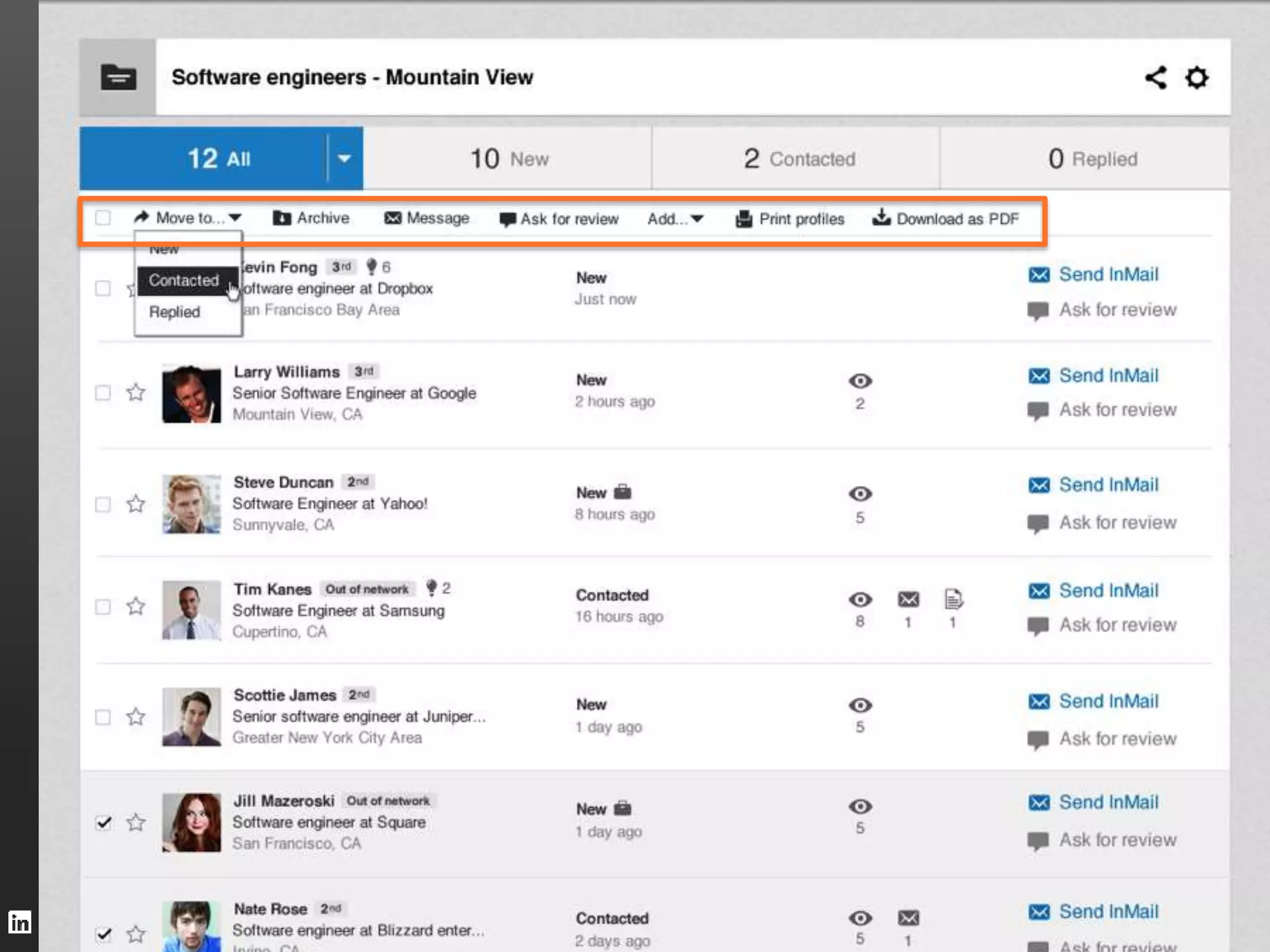Switch to the 10 New tab
The image size is (1270, 952).
tap(508, 159)
